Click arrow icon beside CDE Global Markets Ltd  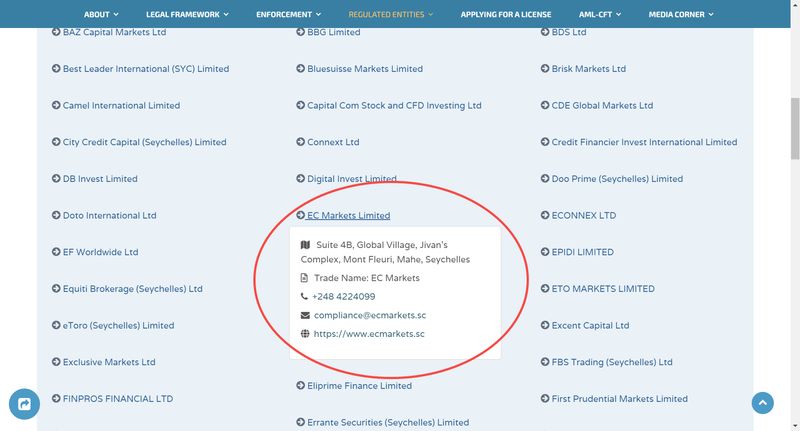tap(545, 105)
